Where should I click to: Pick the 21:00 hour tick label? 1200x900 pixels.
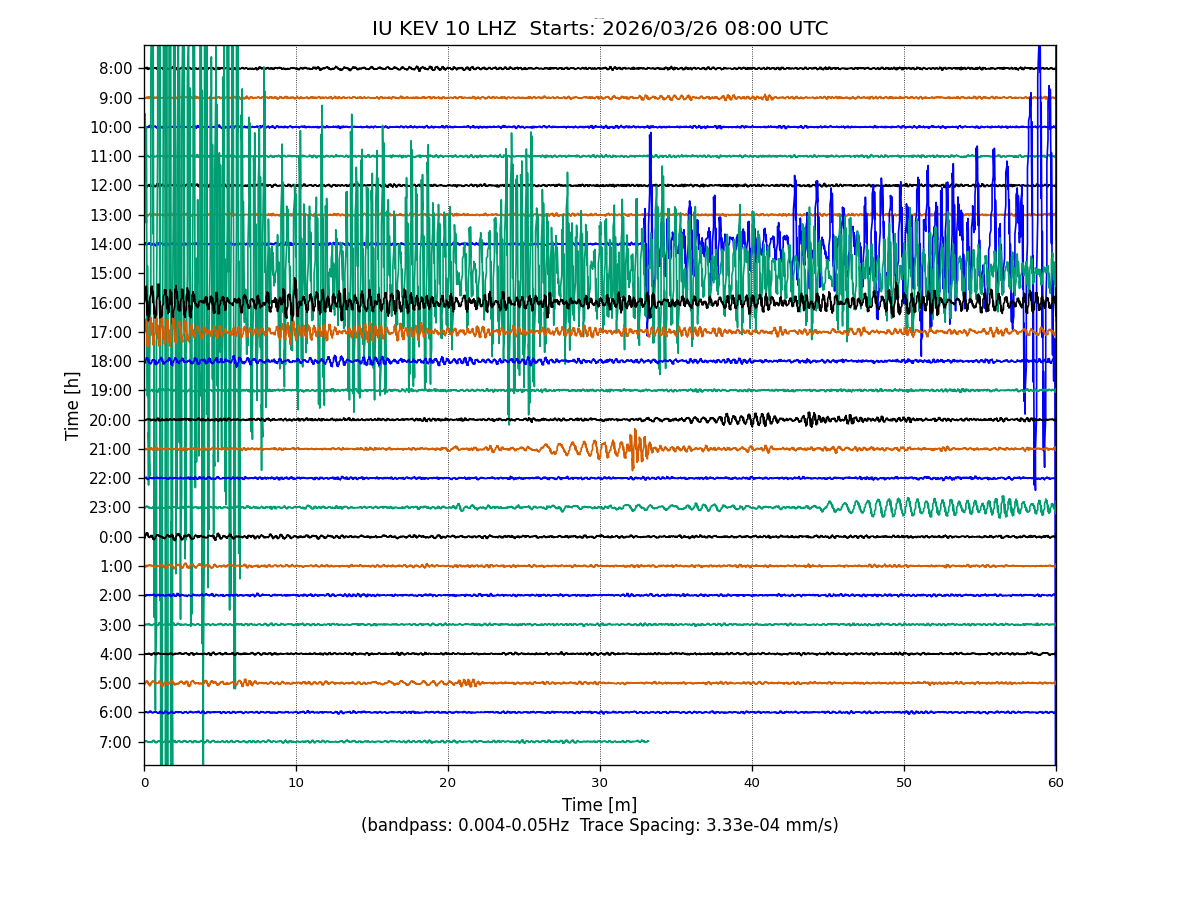(113, 449)
